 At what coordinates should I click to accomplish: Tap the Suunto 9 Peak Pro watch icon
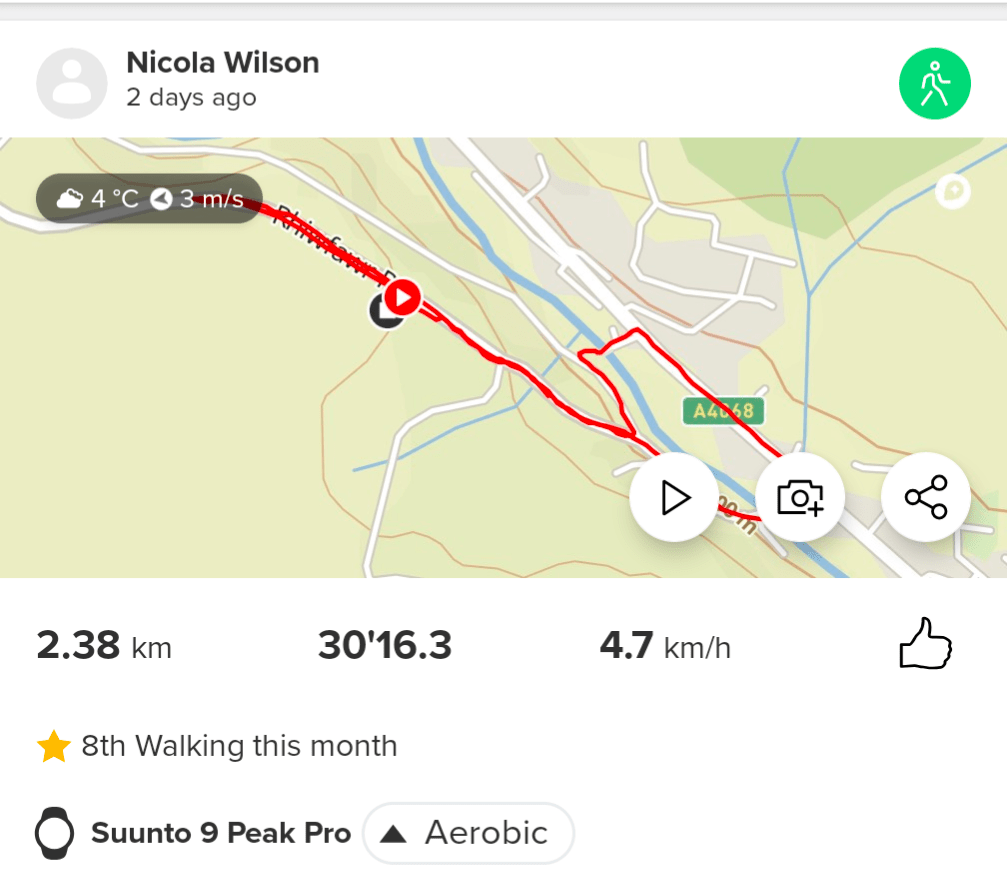click(55, 833)
